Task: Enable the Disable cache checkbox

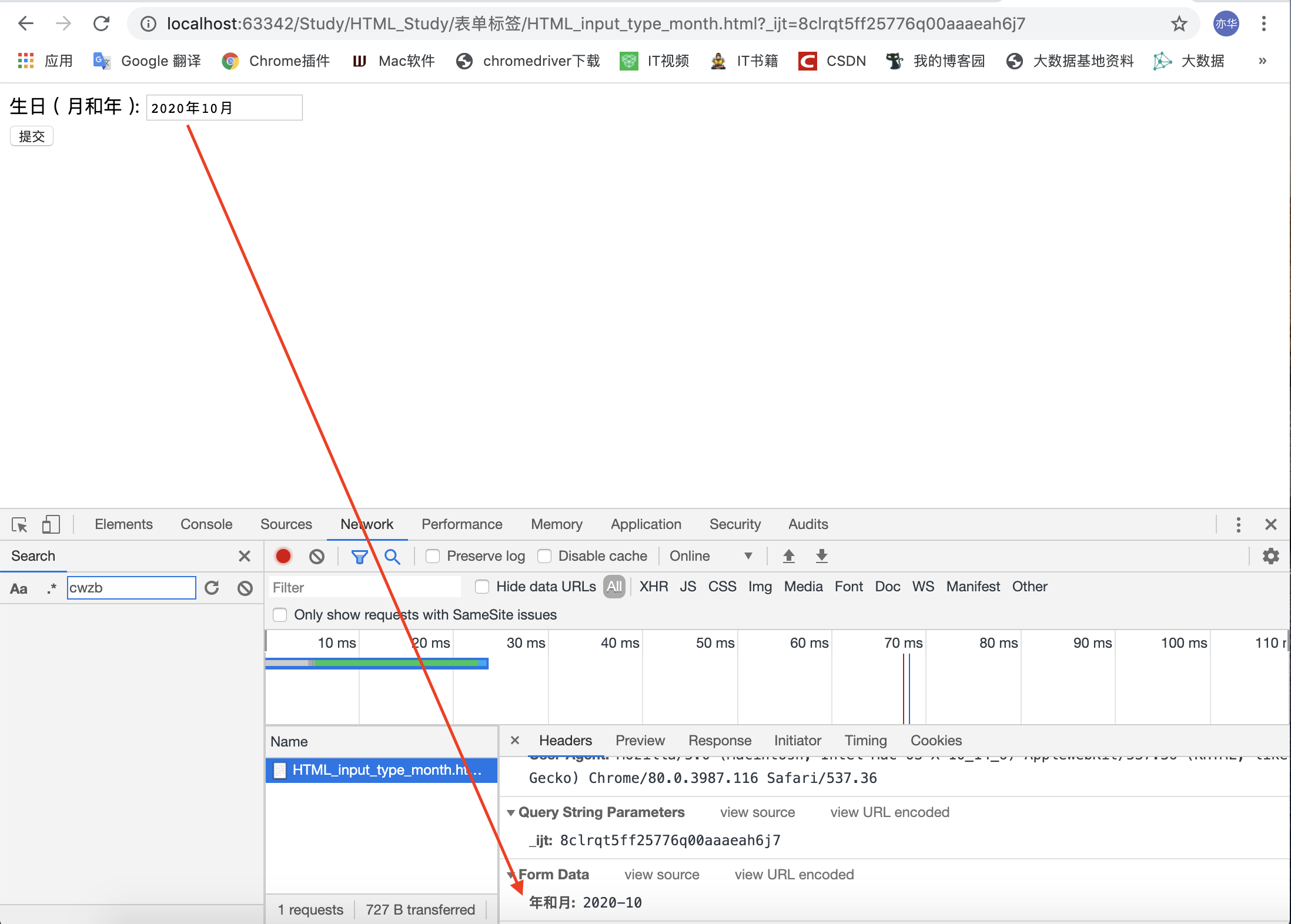Action: click(x=544, y=556)
